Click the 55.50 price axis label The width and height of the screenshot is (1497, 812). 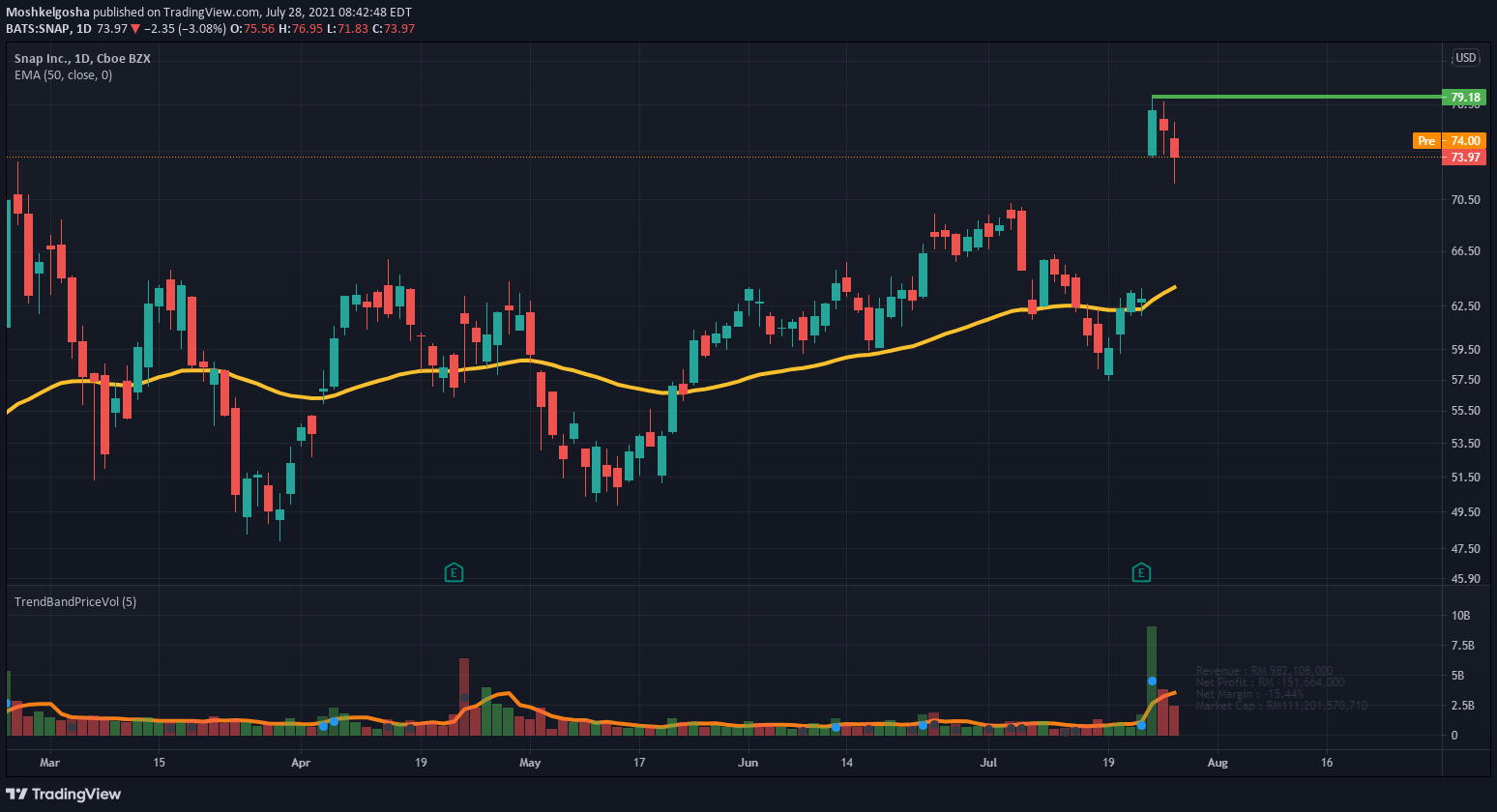point(1466,411)
